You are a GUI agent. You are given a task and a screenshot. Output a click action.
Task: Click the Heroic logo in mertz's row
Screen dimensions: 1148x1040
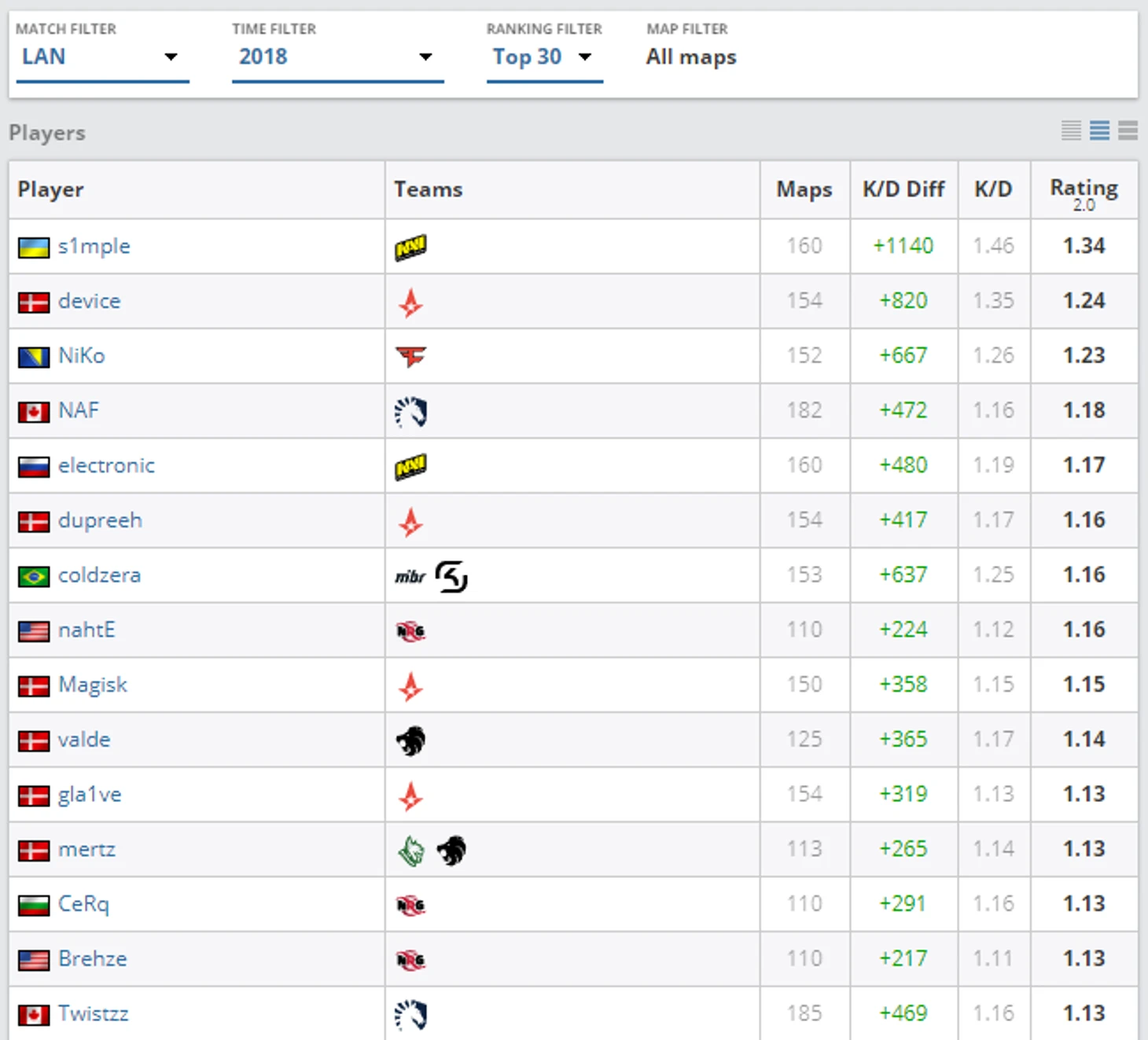(410, 851)
